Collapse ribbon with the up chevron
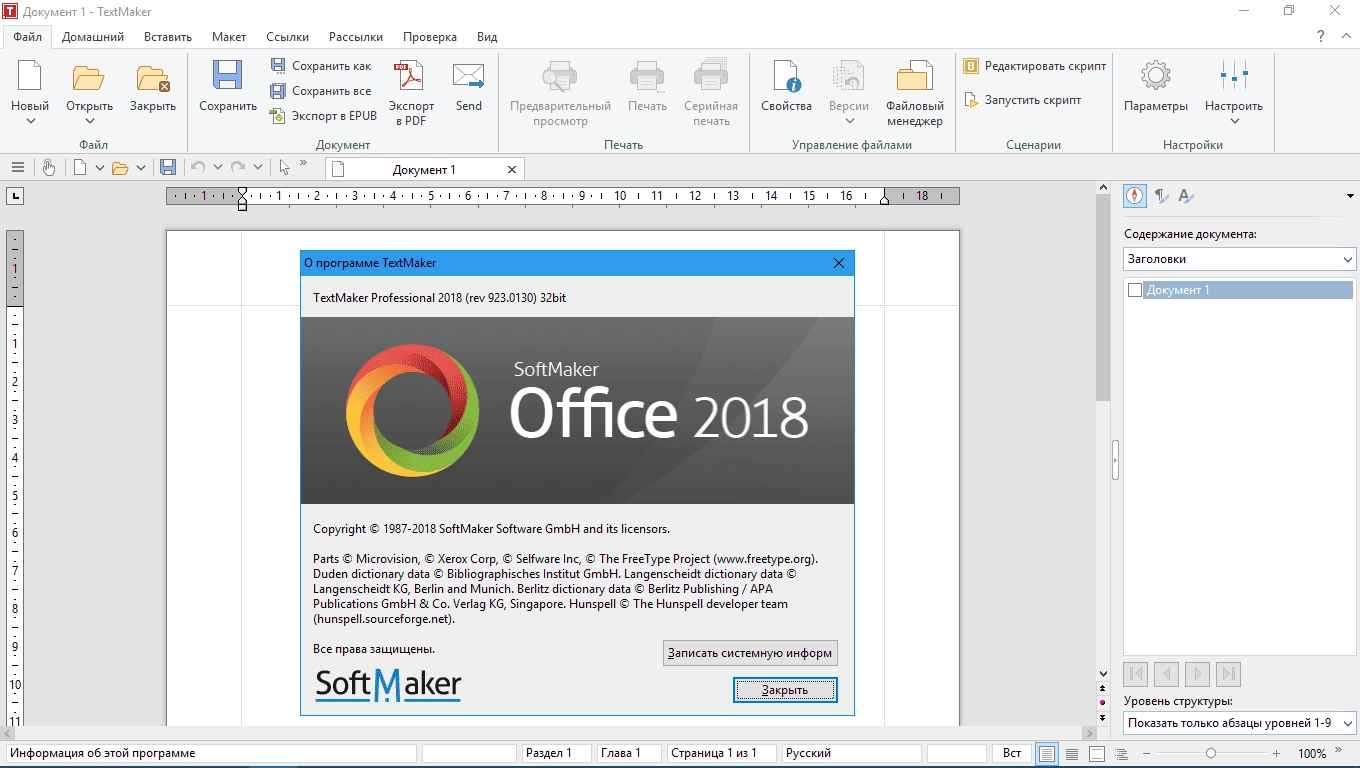 click(1347, 37)
